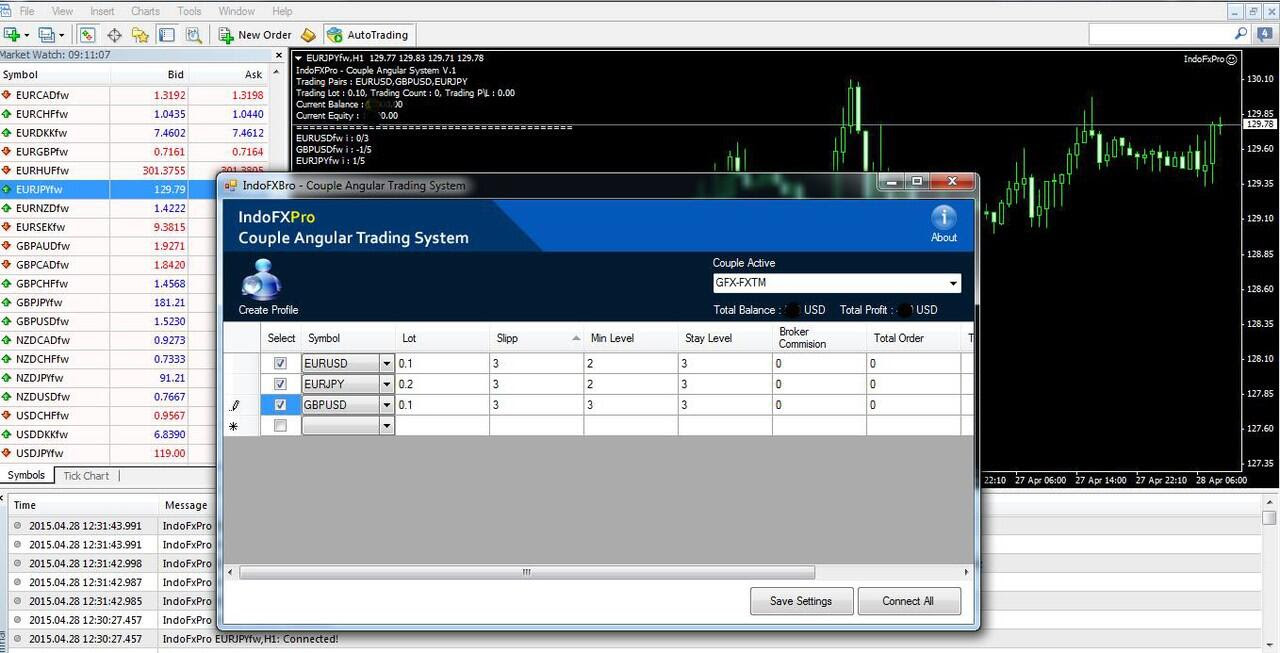Image resolution: width=1280 pixels, height=653 pixels.
Task: Select EURHUFfw row in Market Watch
Action: tap(134, 170)
